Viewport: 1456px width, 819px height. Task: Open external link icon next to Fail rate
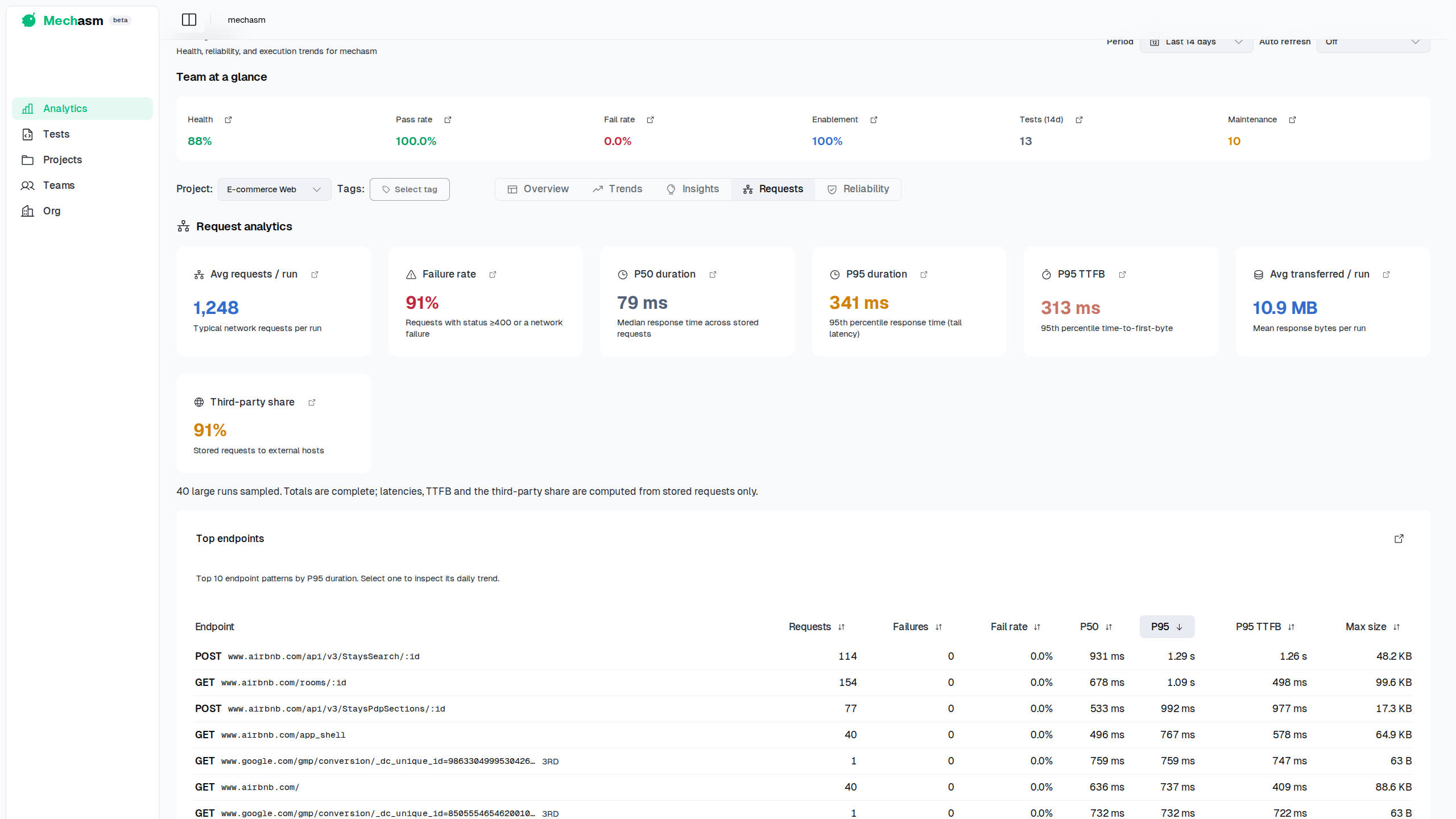650,119
